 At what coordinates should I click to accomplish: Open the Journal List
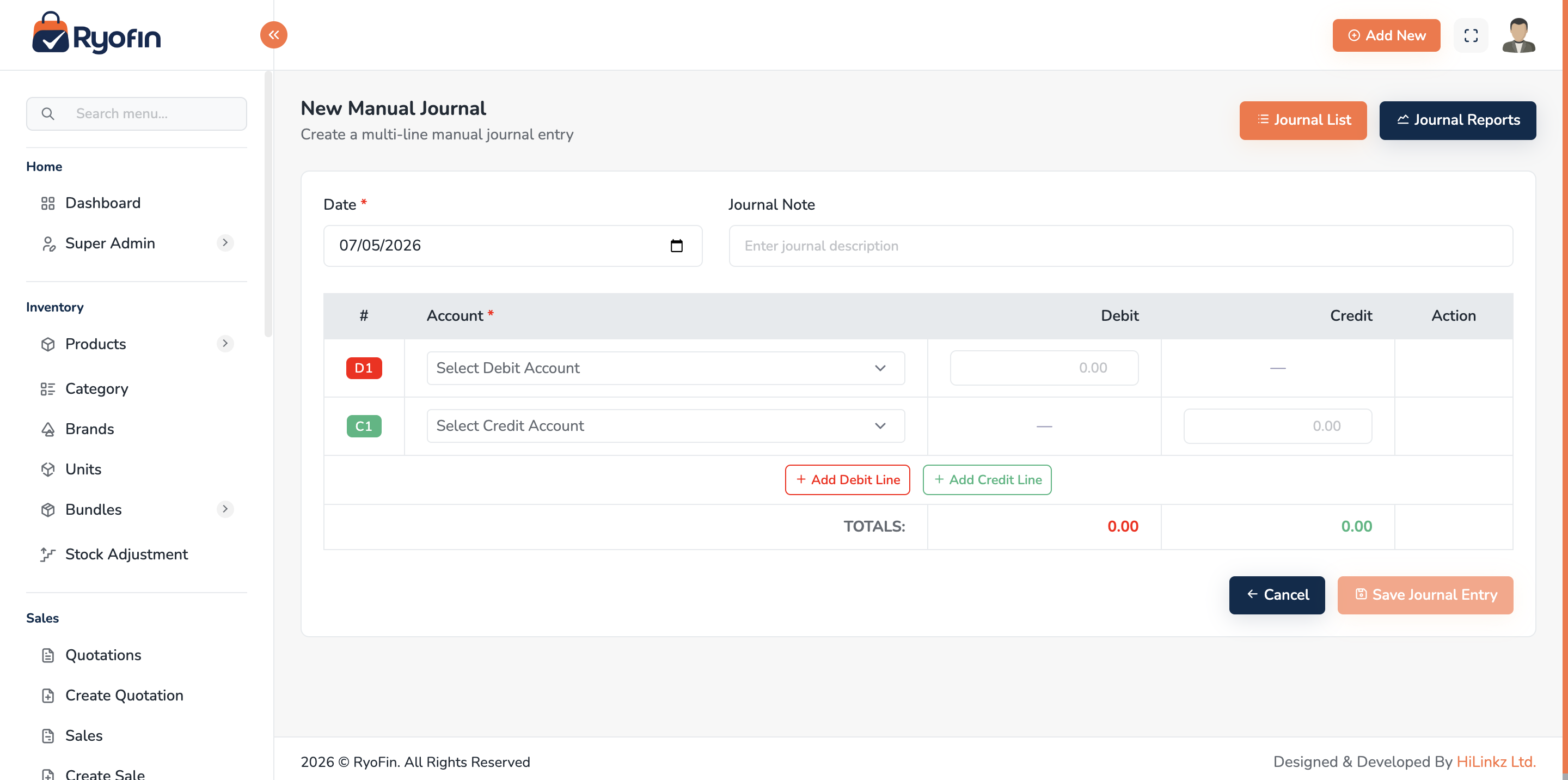tap(1303, 120)
